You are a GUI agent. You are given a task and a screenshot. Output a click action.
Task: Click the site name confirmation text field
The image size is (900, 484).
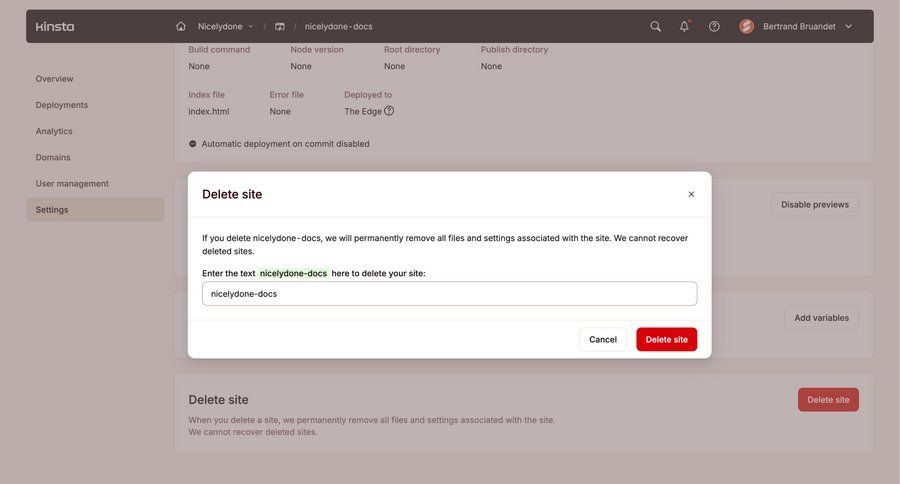(x=449, y=294)
